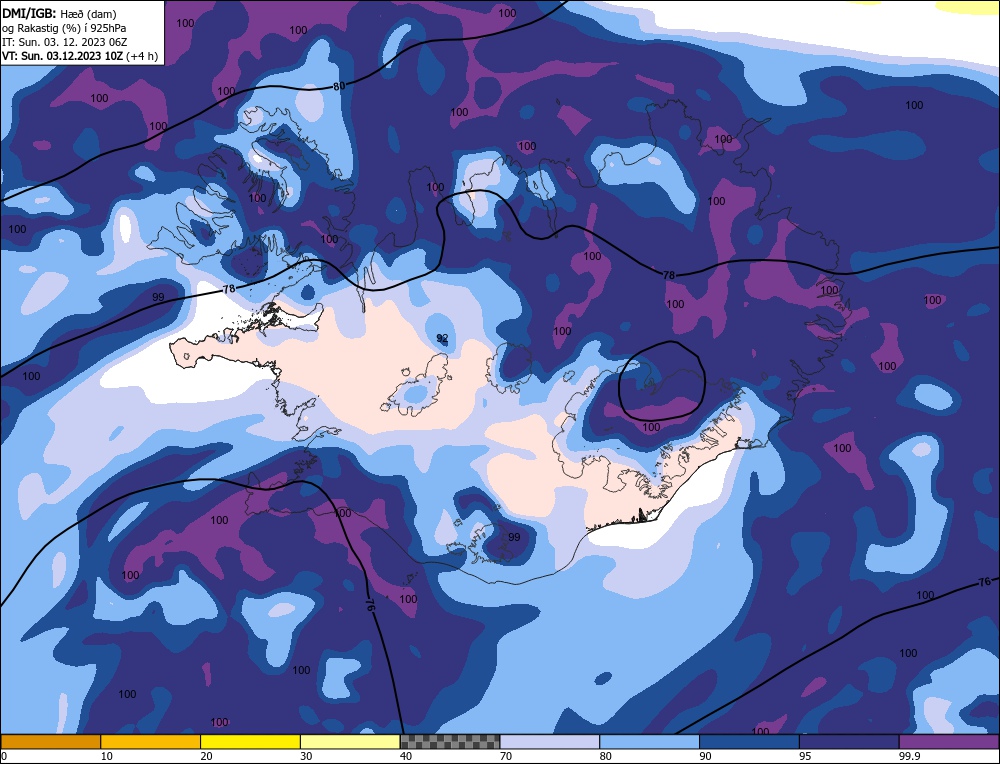The width and height of the screenshot is (1000, 764).
Task: Click the navy 95–99.9 legend swatch
Action: (x=849, y=741)
